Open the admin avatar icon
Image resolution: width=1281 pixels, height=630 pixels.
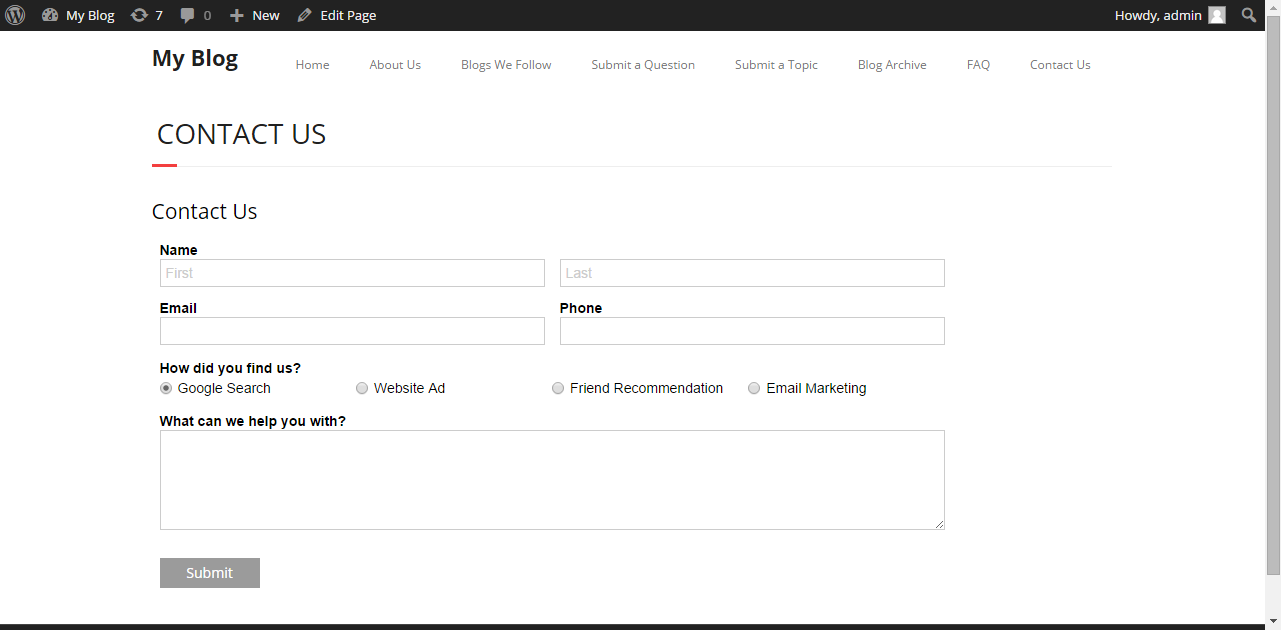(x=1217, y=15)
